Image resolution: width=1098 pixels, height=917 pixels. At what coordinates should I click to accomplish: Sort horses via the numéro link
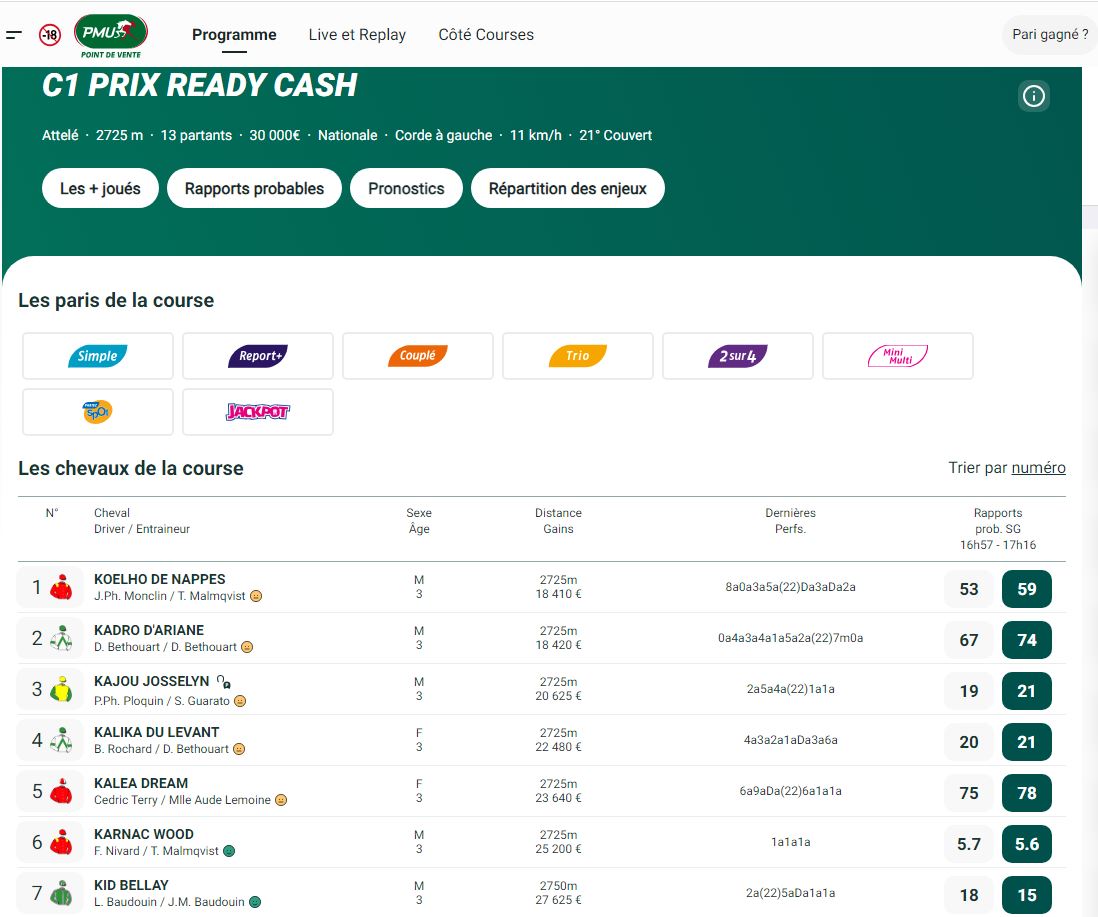(x=1038, y=468)
